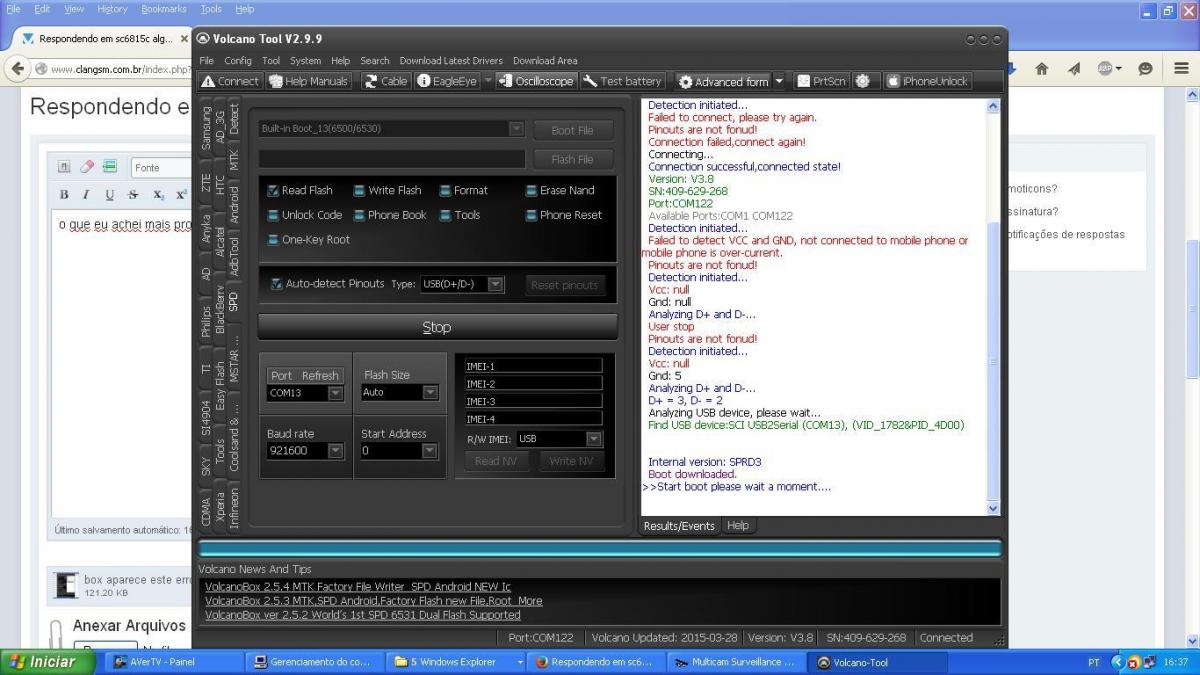Expand the arrow beside Advanced form
The width and height of the screenshot is (1200, 675).
point(779,81)
